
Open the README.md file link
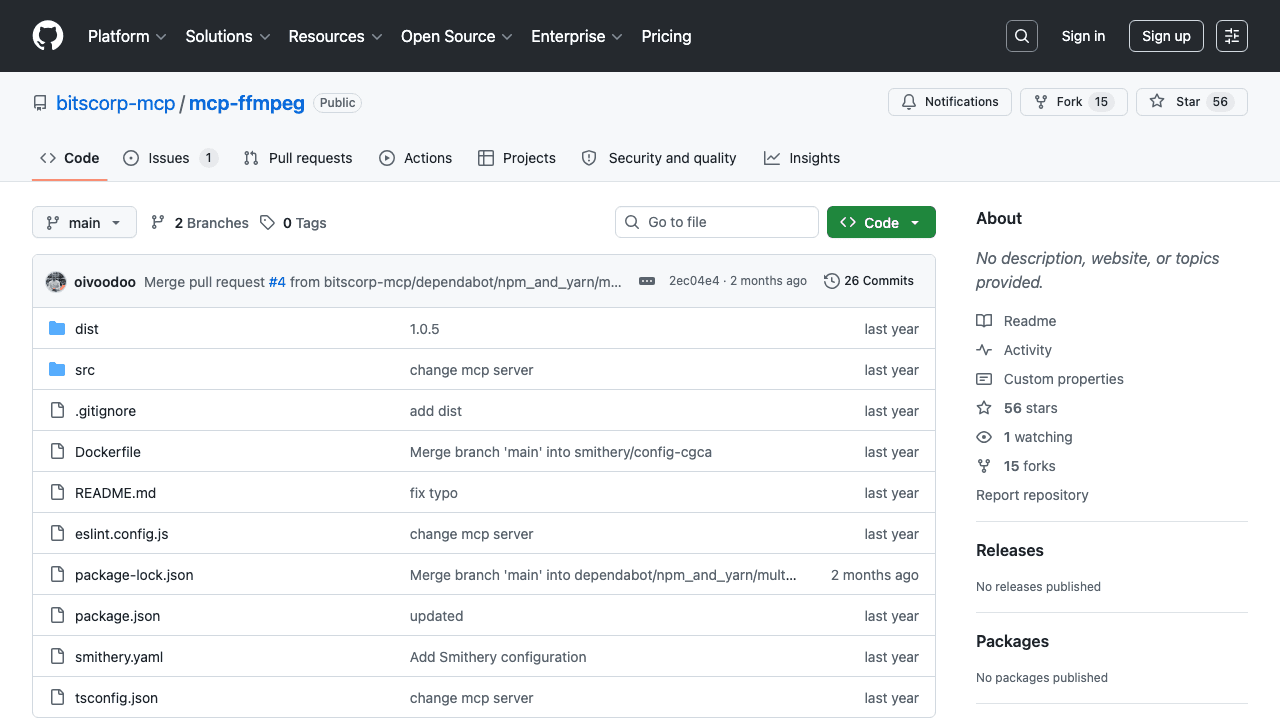pyautogui.click(x=115, y=492)
